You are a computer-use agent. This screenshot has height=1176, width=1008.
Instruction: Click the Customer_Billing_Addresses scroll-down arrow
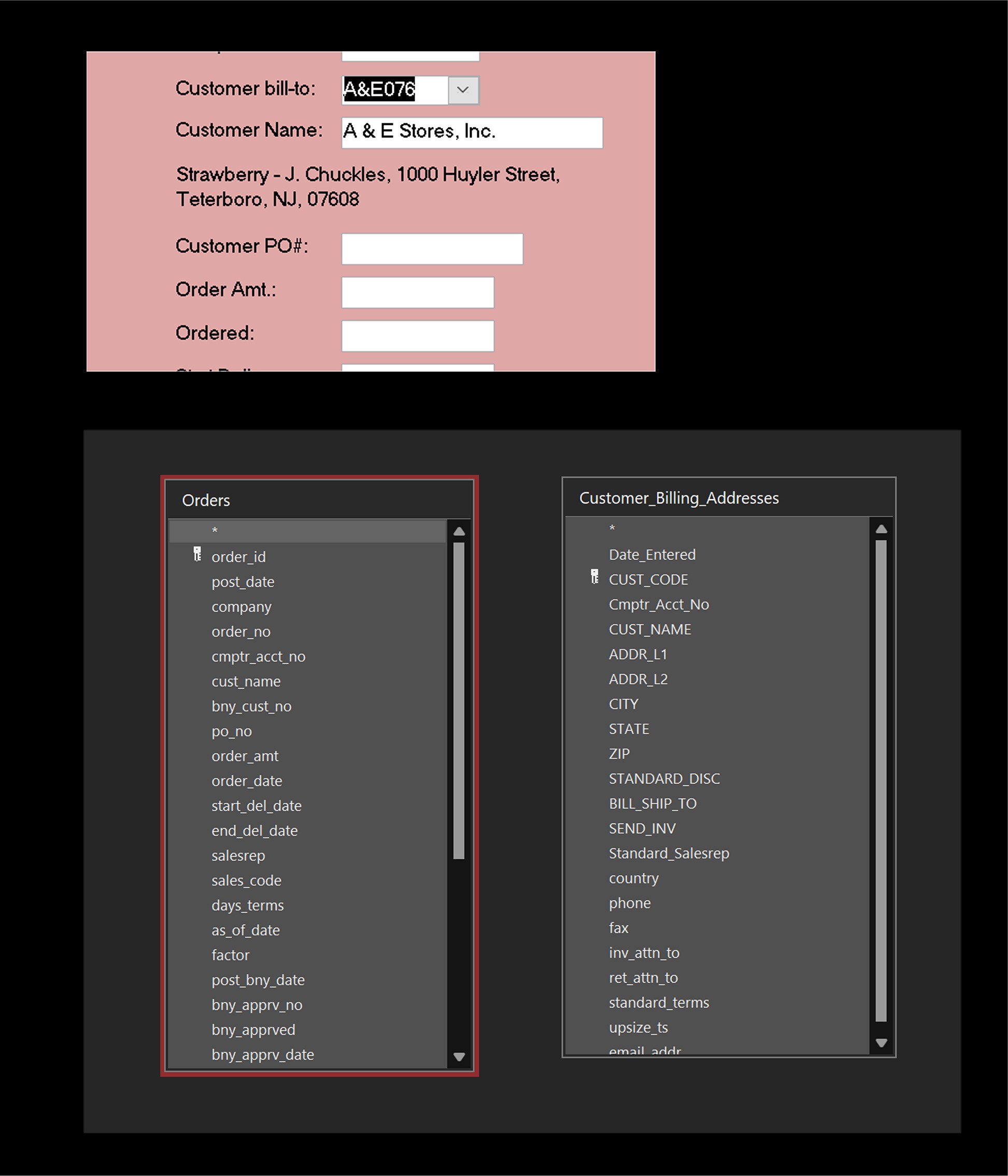coord(882,1043)
